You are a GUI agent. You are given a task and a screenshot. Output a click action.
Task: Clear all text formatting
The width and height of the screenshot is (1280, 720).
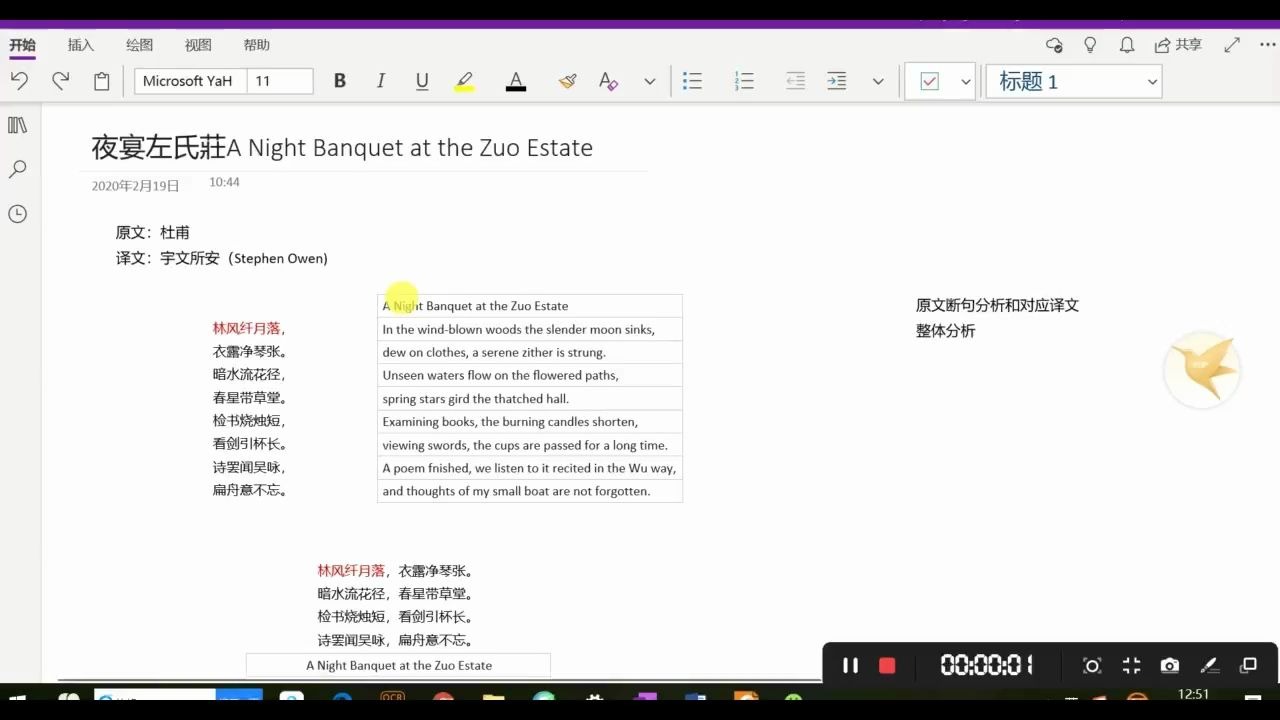(608, 81)
